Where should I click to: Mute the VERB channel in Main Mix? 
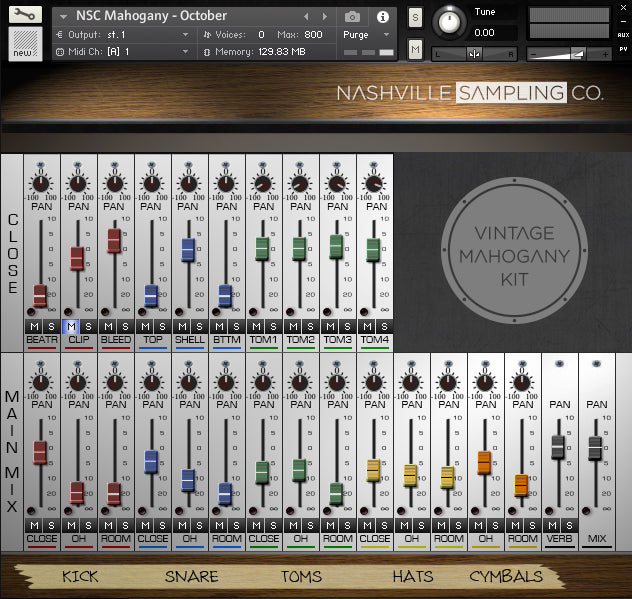[551, 525]
